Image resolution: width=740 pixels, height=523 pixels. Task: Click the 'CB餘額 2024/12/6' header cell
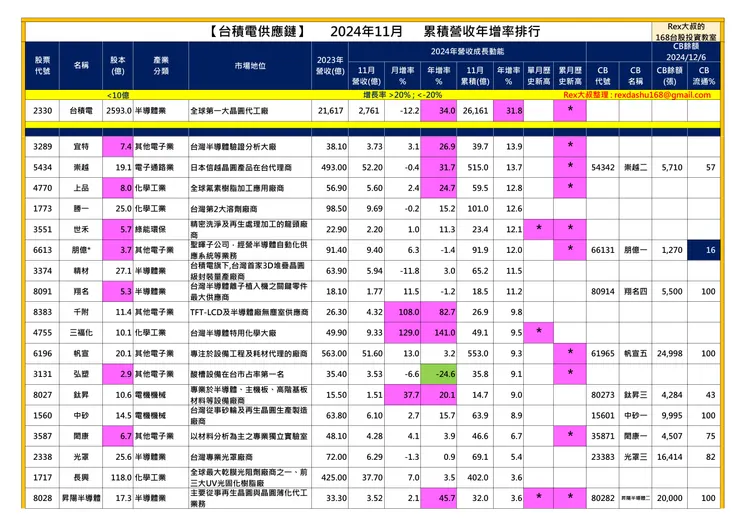coord(686,51)
